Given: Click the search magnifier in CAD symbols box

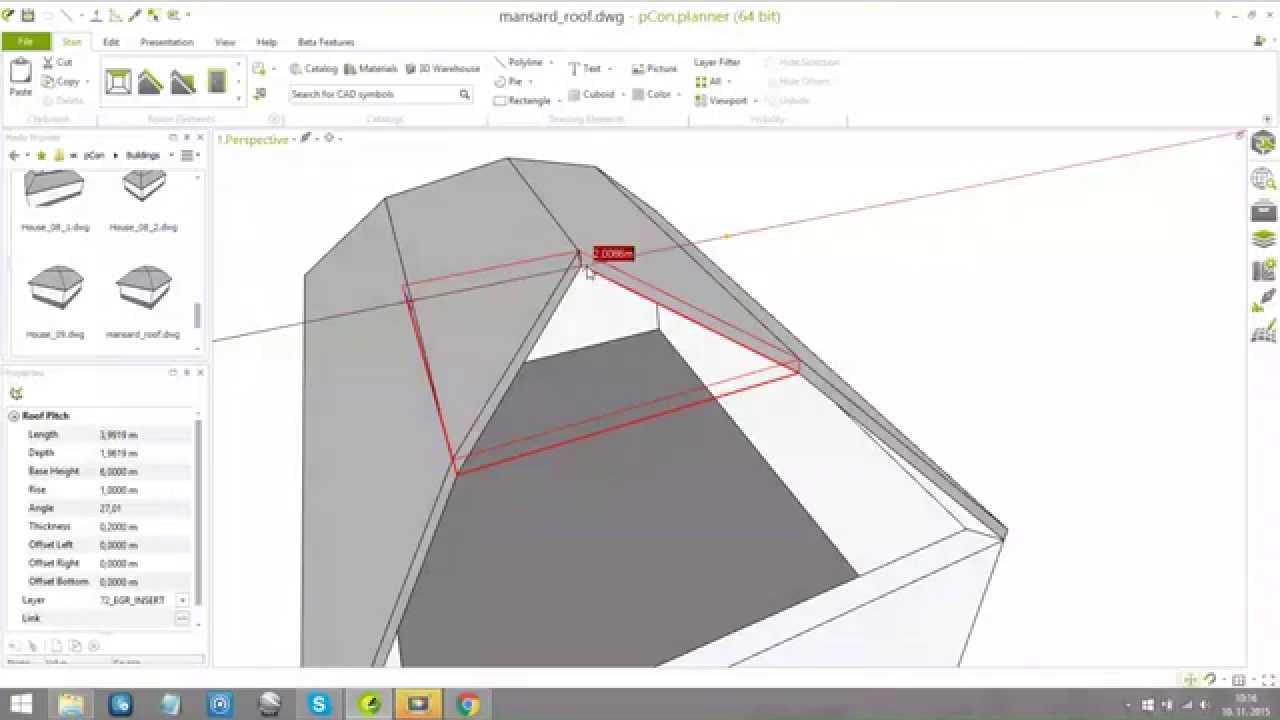Looking at the screenshot, I should point(464,94).
